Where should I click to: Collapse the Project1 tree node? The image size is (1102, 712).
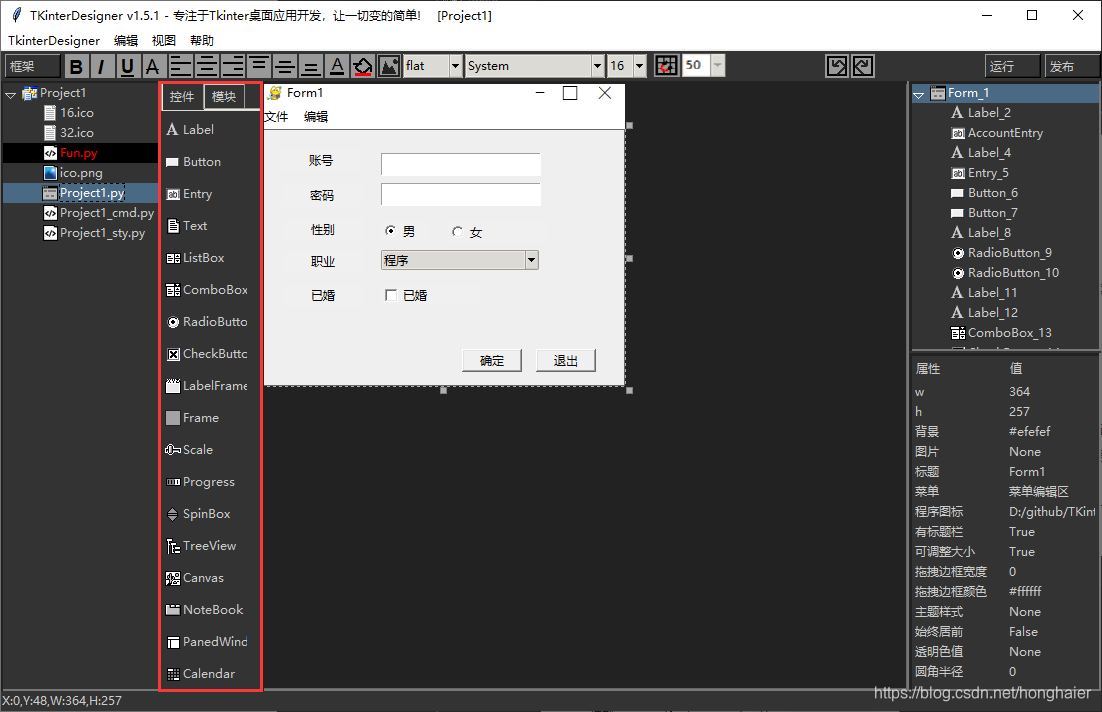11,93
